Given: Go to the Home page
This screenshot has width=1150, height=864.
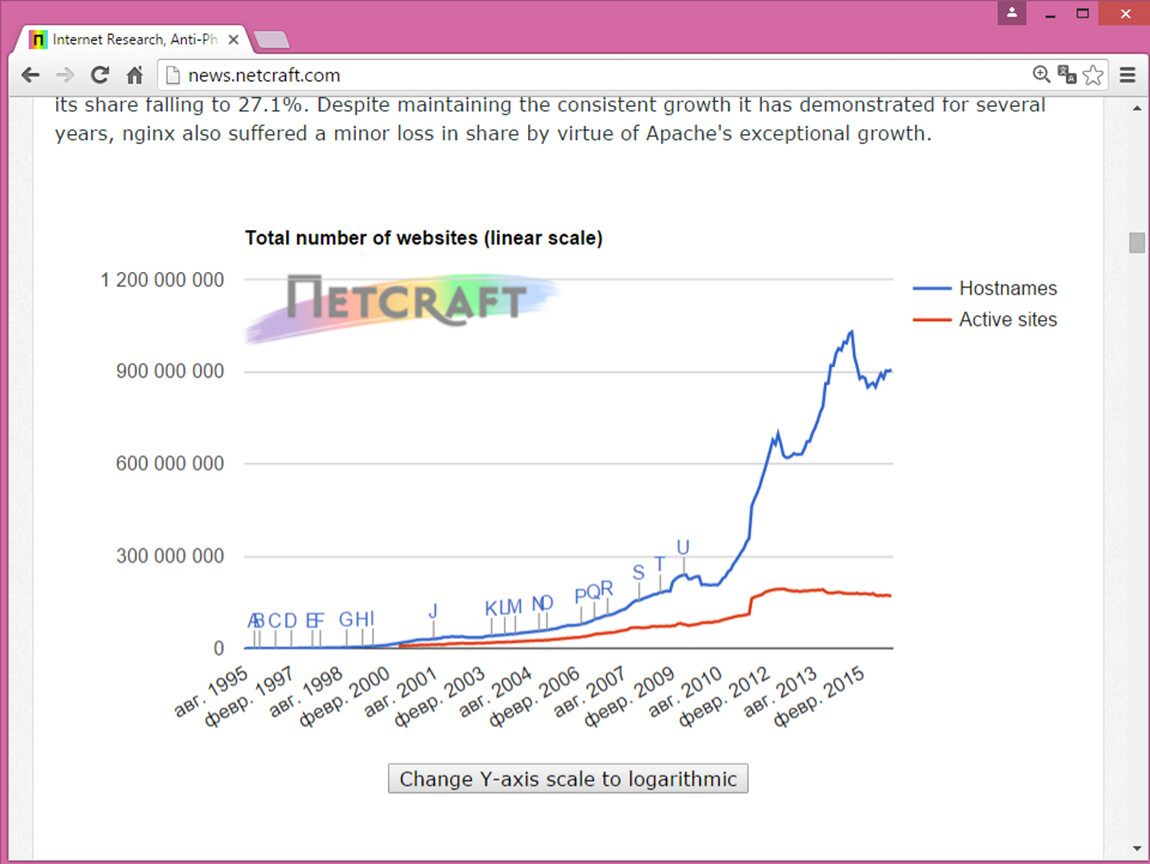Looking at the screenshot, I should tap(135, 75).
